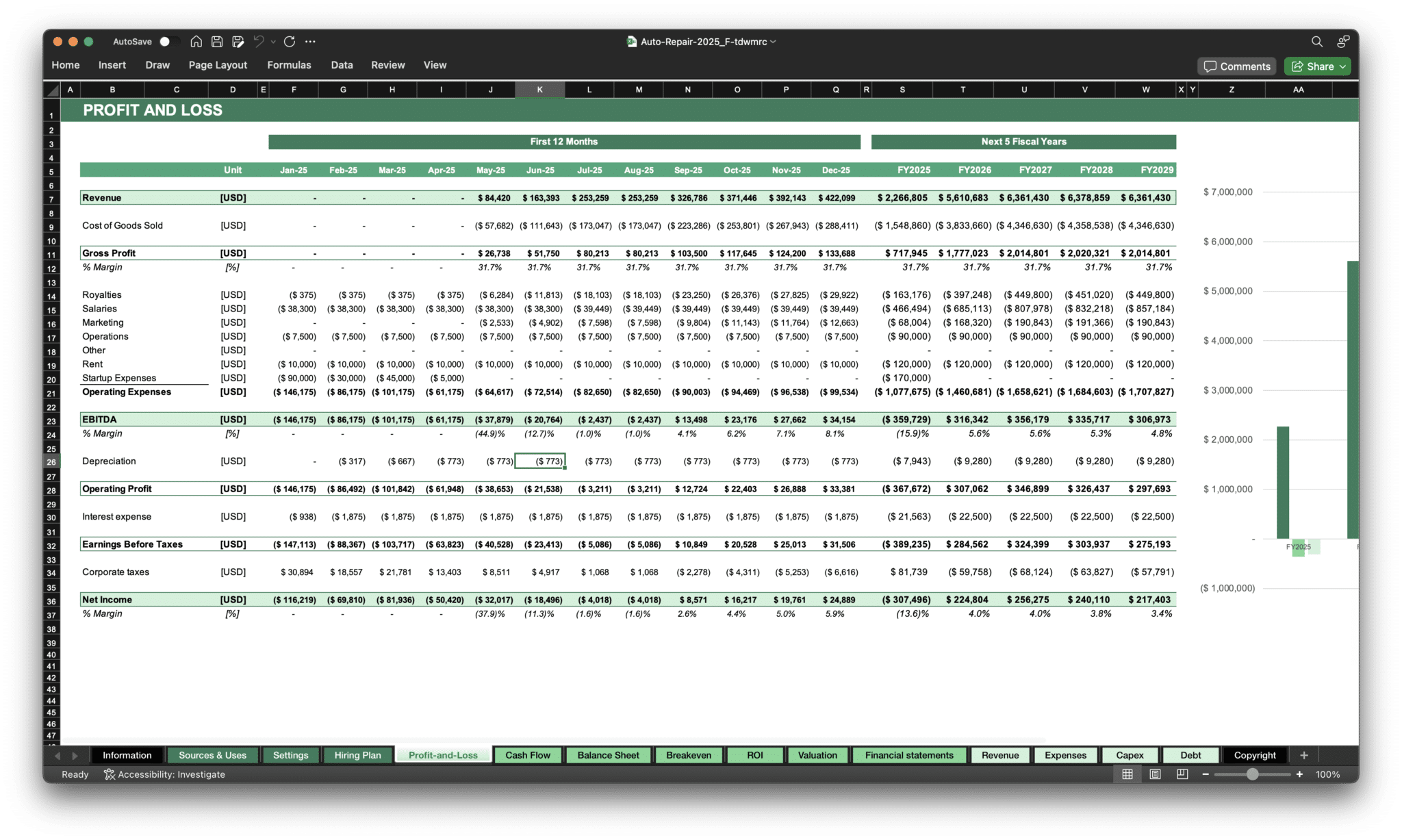The image size is (1402, 840).
Task: Switch to Page Layout view icon
Action: click(x=1155, y=774)
